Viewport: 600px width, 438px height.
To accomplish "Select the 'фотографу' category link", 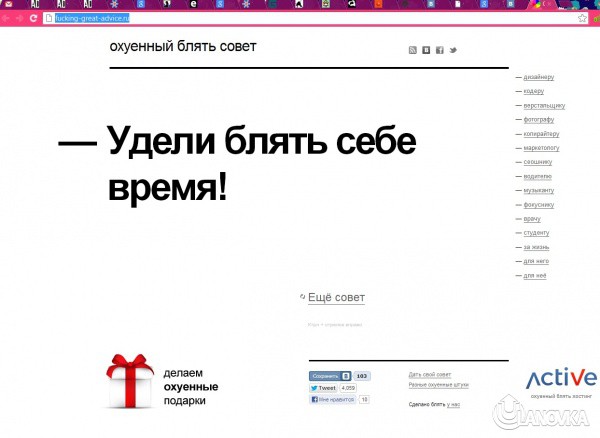I will (538, 119).
